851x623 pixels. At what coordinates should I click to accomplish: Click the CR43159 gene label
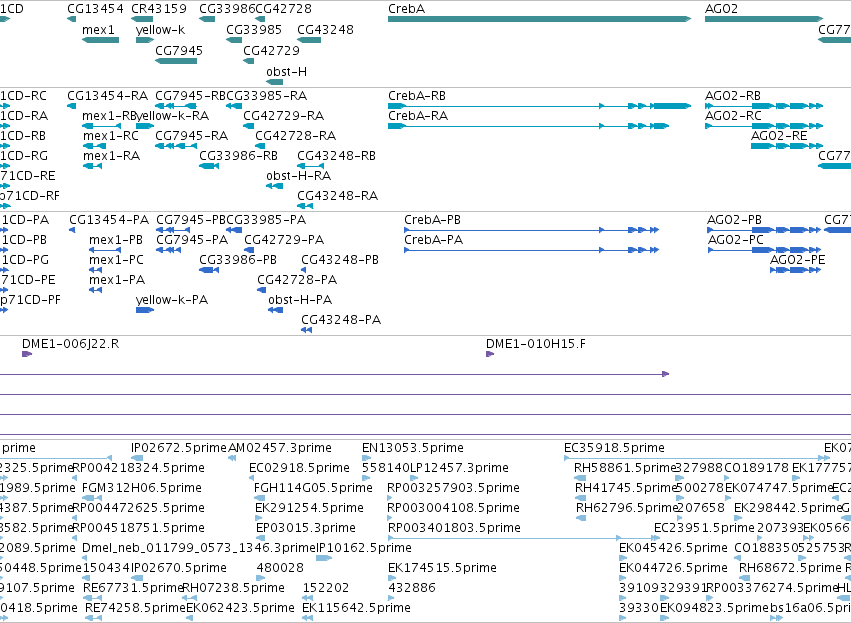[159, 9]
